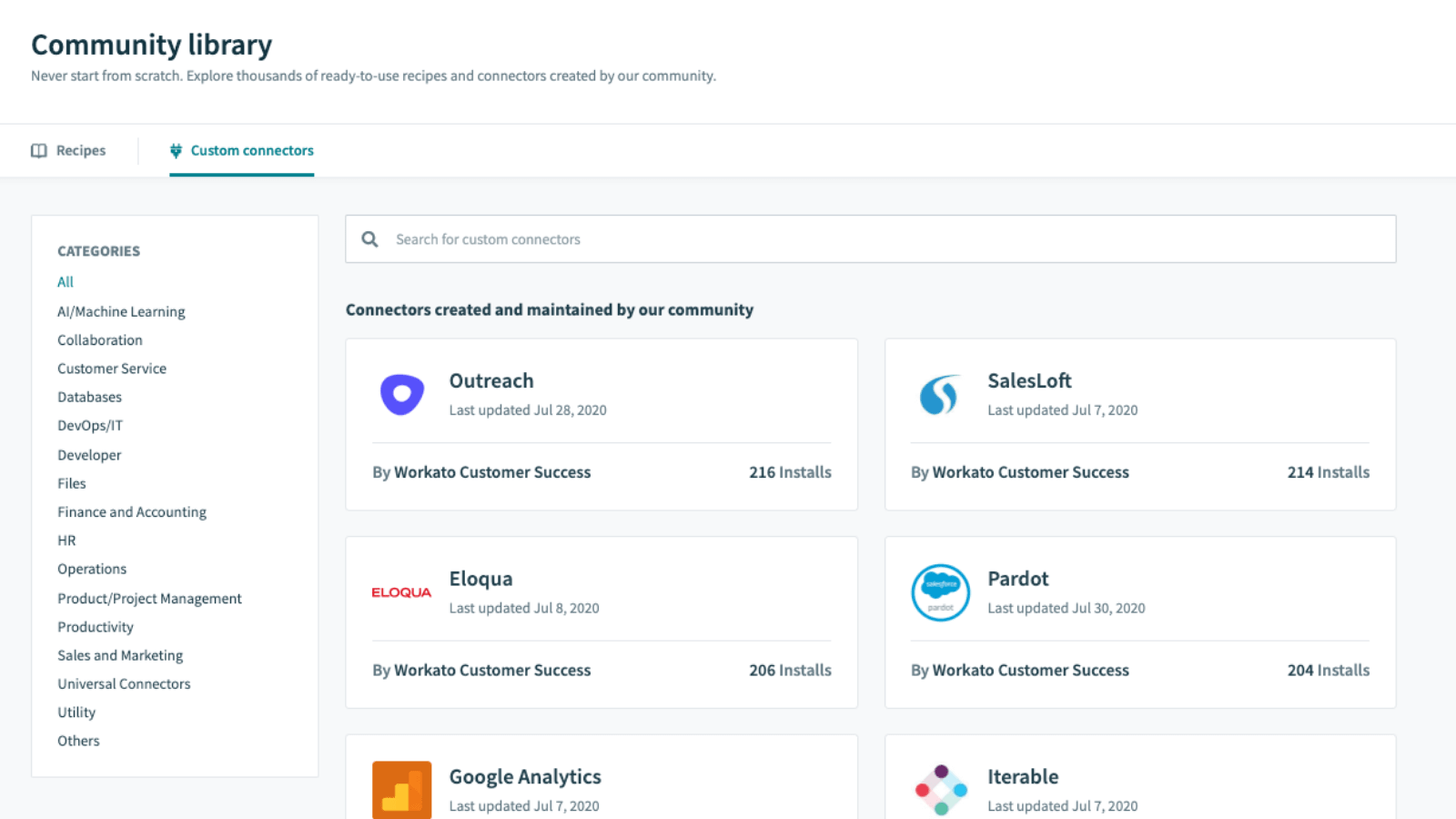Click the Pardot Salesforce logo
Screen dimensions: 1456x819
click(940, 592)
